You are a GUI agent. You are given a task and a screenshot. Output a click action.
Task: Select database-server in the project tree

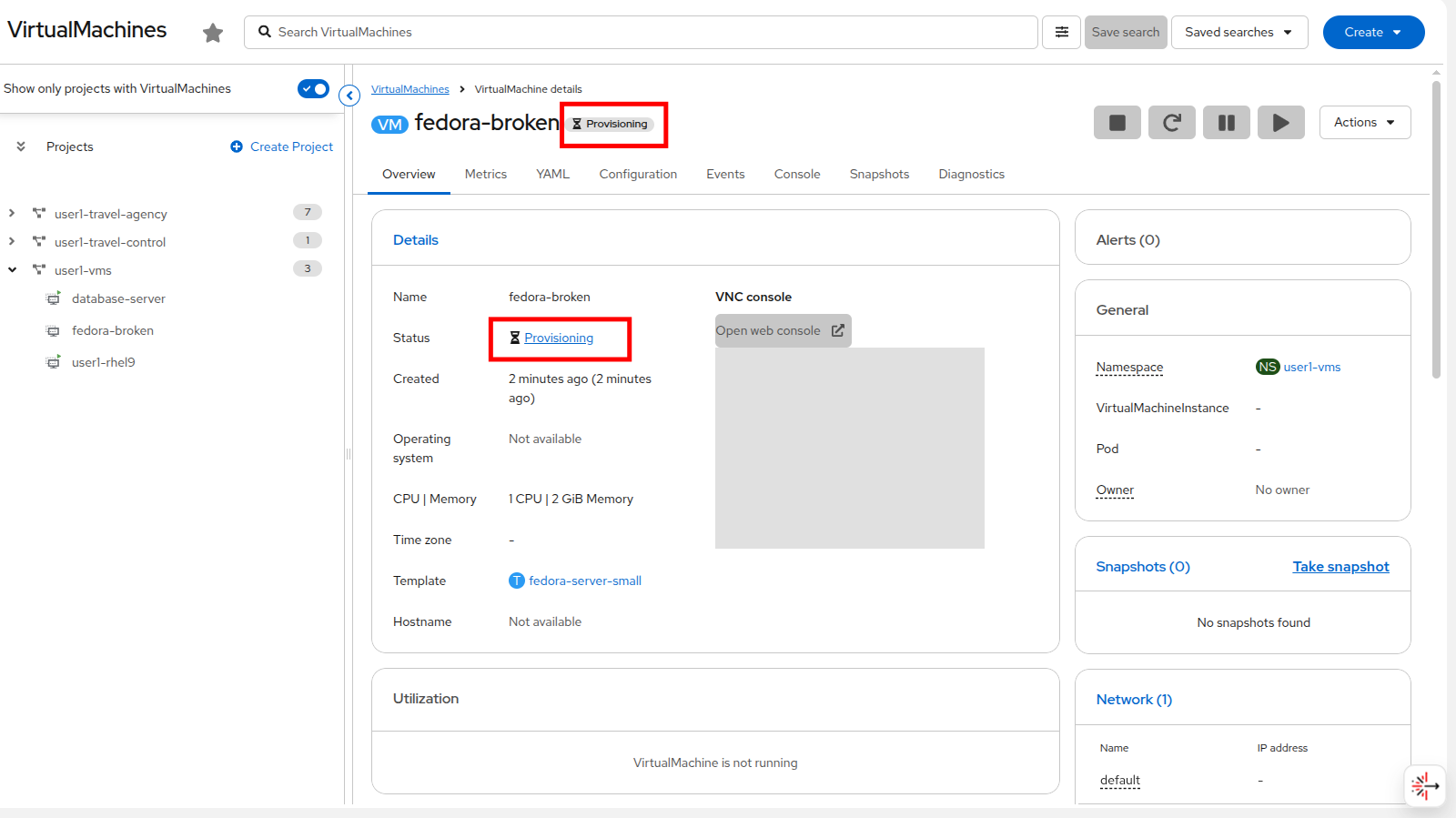(x=118, y=298)
